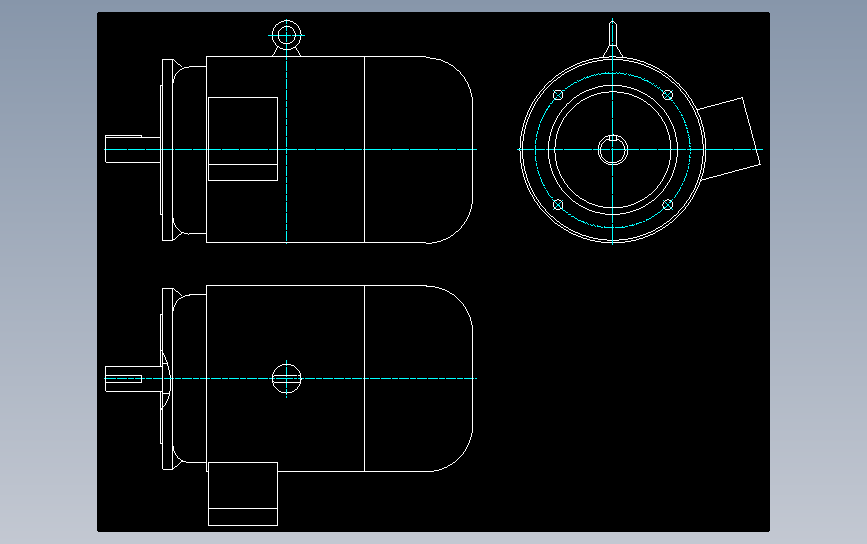Click the terminal box rectangle in the side view

[x=243, y=139]
